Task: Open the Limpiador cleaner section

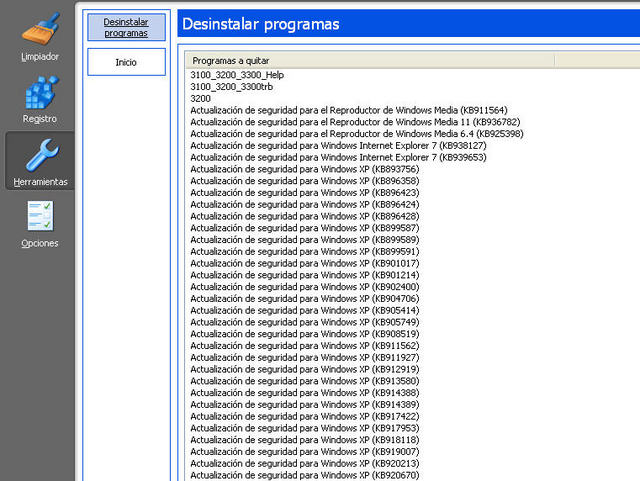Action: coord(40,38)
